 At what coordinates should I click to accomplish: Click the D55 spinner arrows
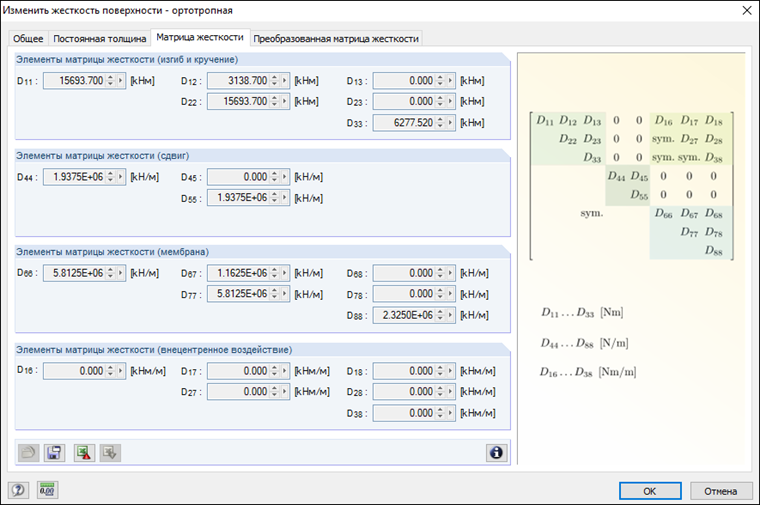point(274,198)
